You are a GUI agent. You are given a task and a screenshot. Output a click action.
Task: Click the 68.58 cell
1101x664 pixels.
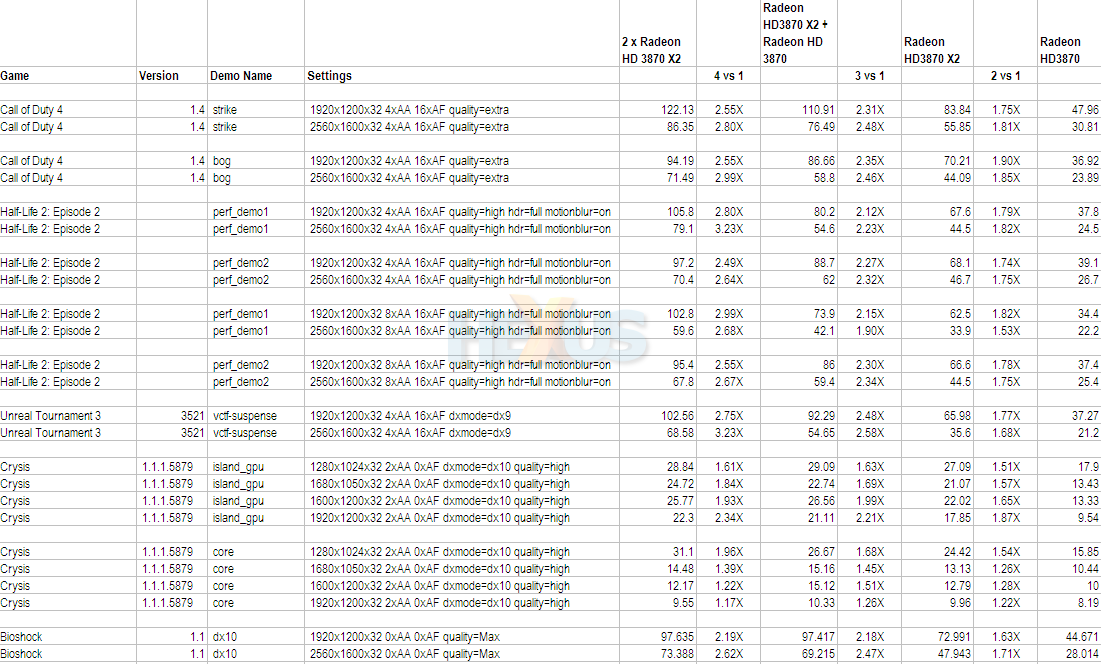coord(657,433)
